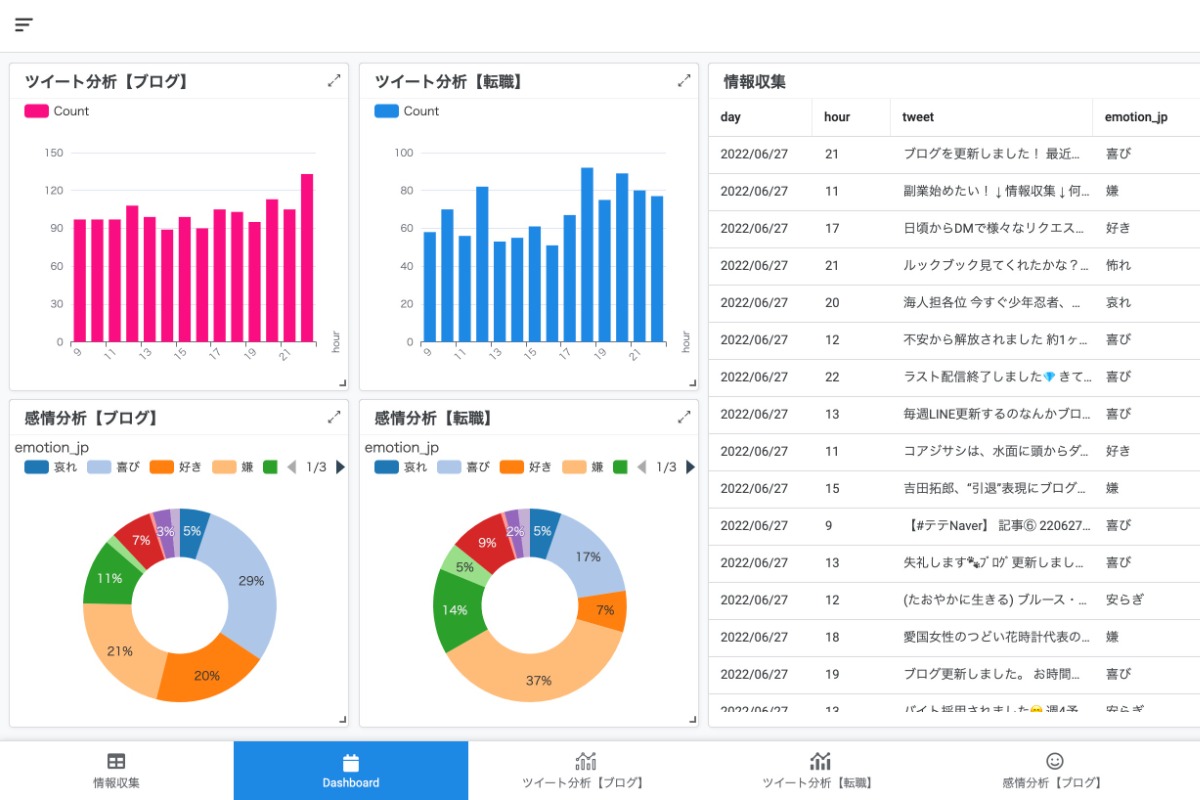Select row with tweet ラスト配信終了しました
Viewport: 1200px width, 800px height.
point(954,377)
